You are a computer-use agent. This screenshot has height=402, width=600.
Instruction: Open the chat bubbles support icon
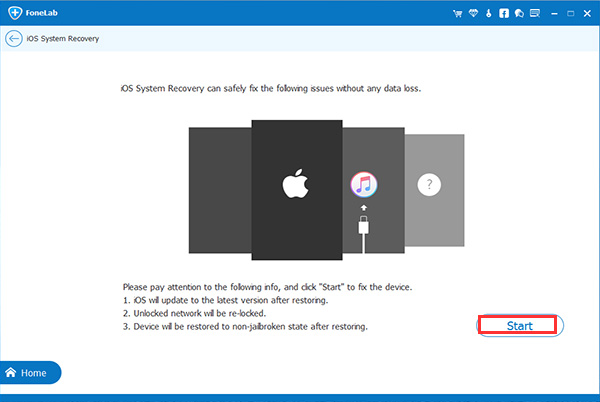click(x=519, y=13)
